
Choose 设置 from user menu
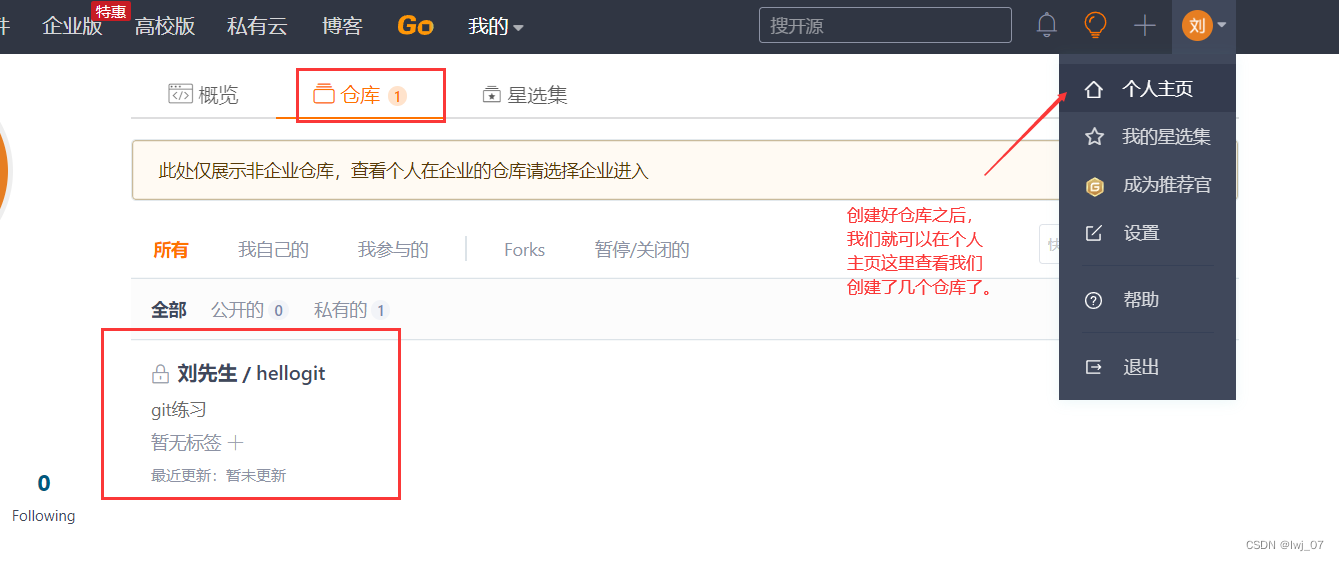click(x=1147, y=233)
